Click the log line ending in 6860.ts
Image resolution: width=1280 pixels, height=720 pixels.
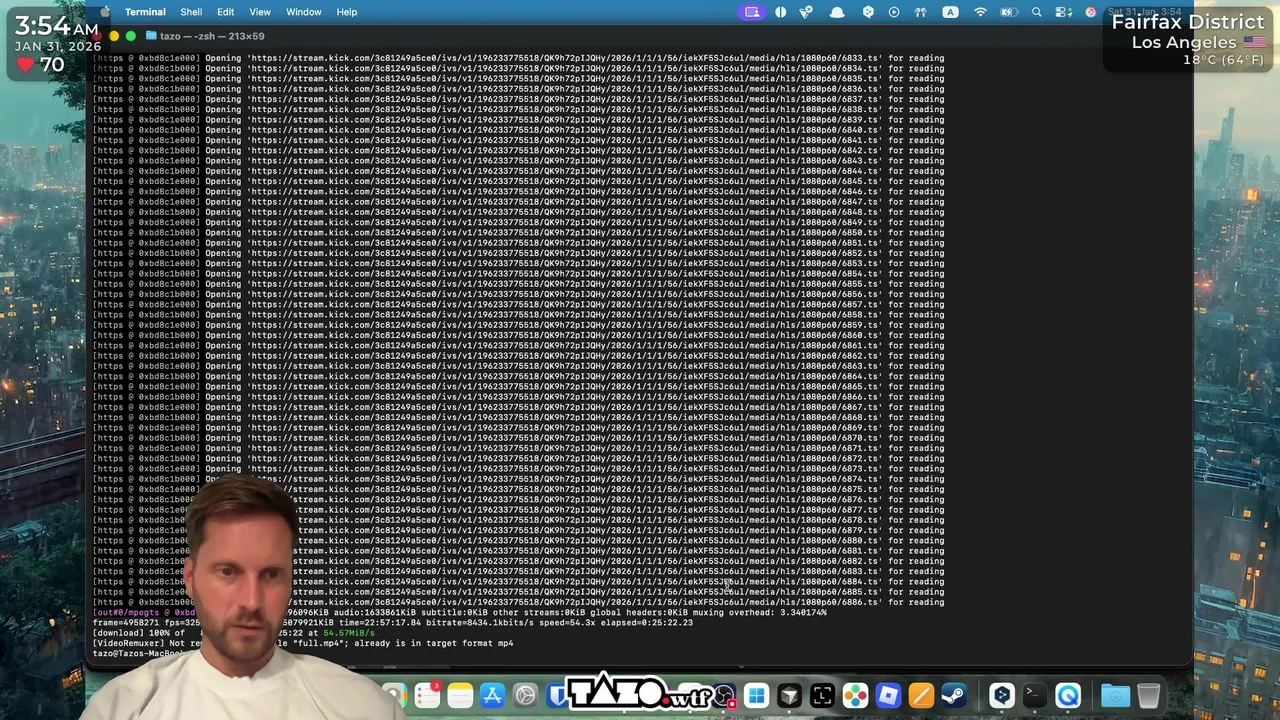click(x=519, y=335)
